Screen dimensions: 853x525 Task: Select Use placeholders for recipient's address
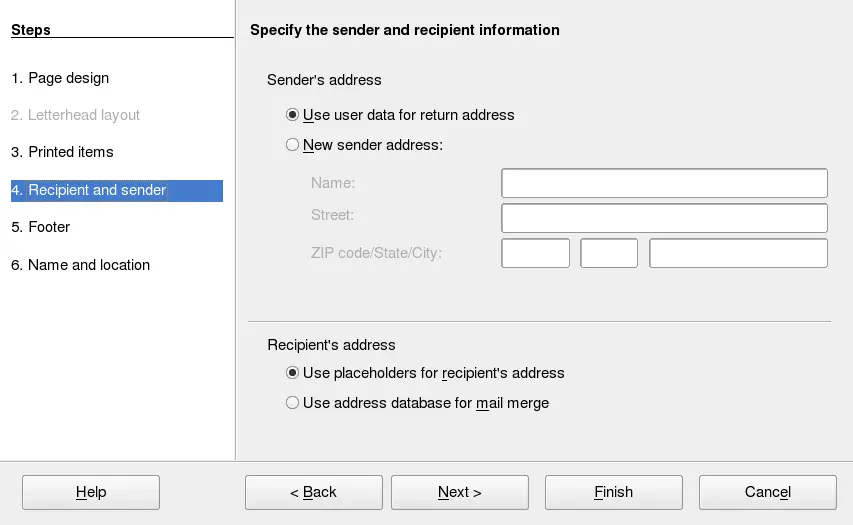tap(293, 373)
